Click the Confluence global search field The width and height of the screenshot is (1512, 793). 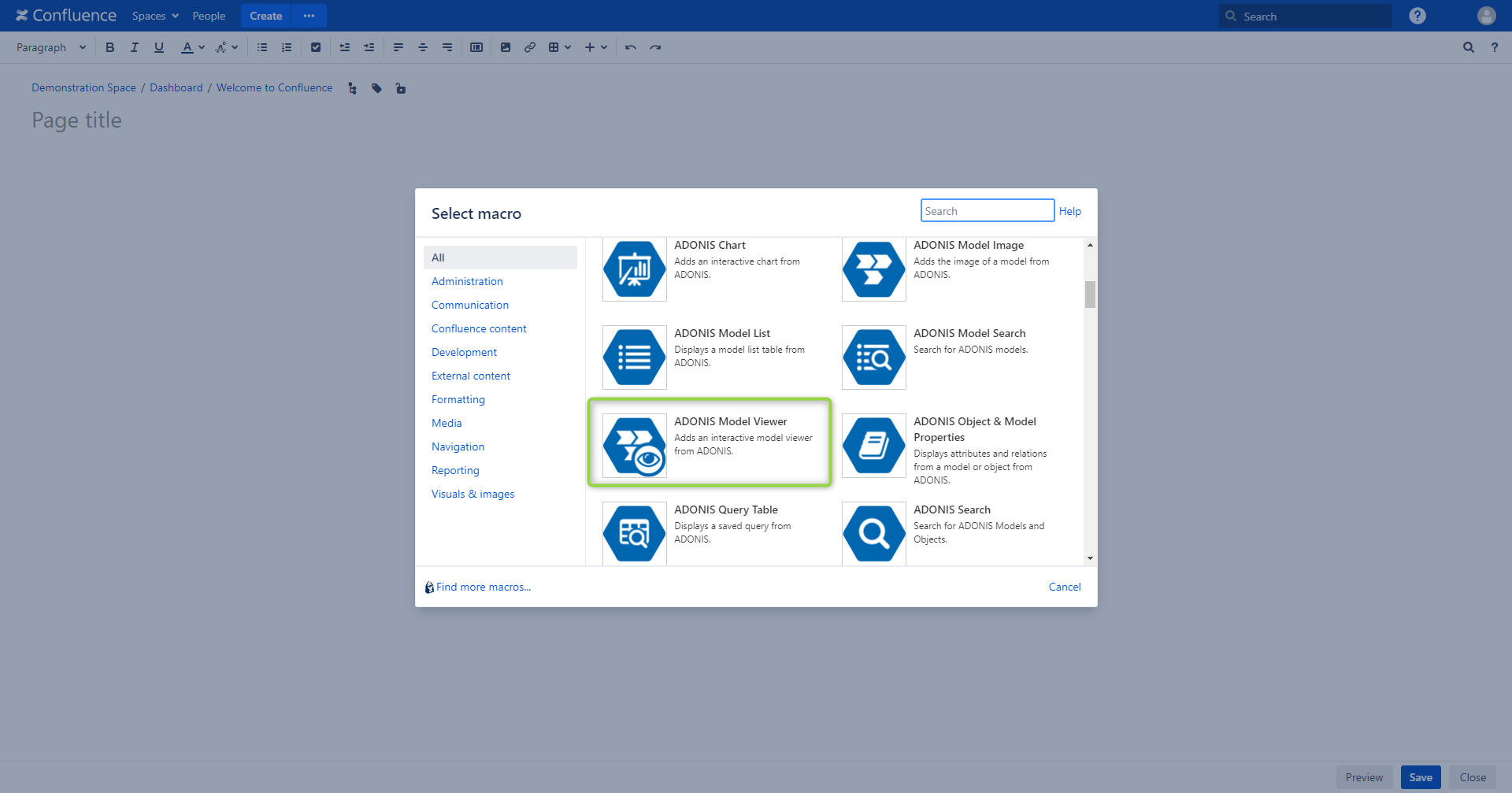coord(1306,16)
